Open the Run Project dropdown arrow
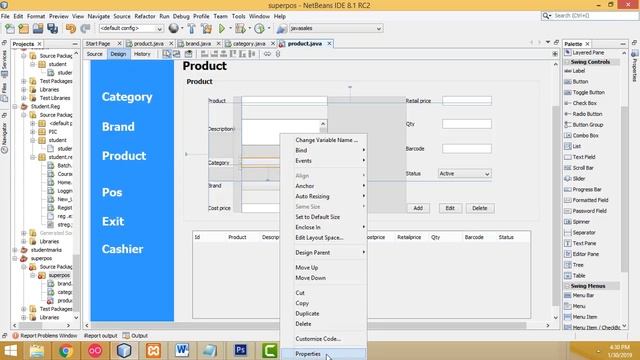 230,29
